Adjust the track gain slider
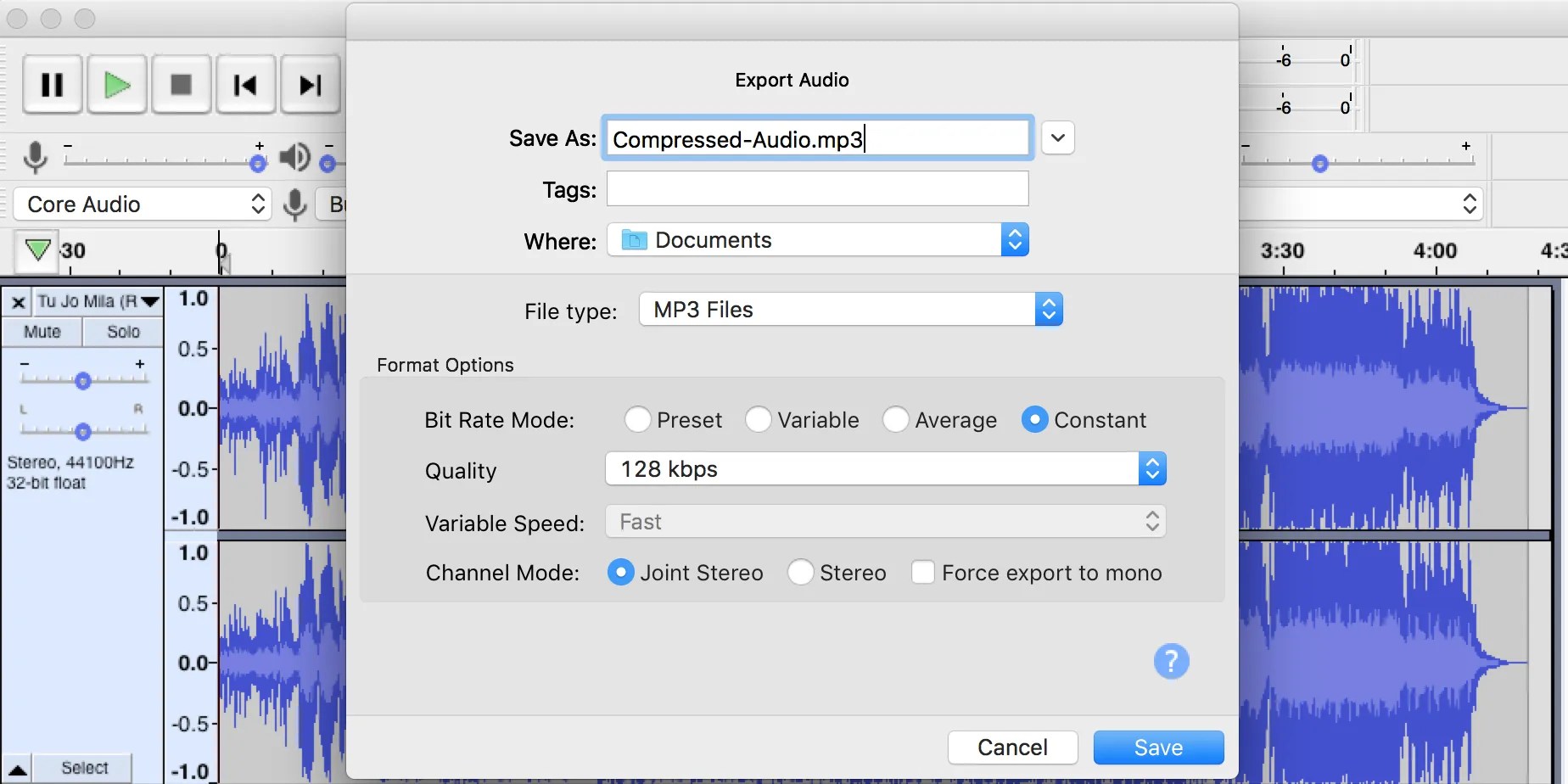This screenshot has height=784, width=1568. pyautogui.click(x=82, y=379)
